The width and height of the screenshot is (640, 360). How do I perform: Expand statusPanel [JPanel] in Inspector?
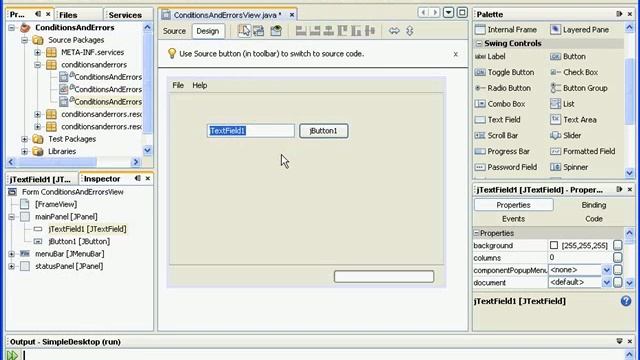(12, 266)
